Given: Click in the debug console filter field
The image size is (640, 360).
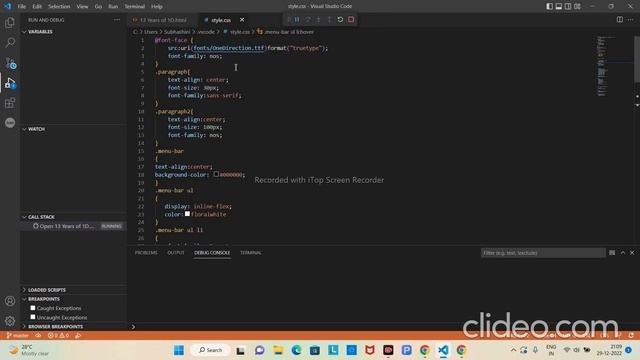Looking at the screenshot, I should (543, 253).
